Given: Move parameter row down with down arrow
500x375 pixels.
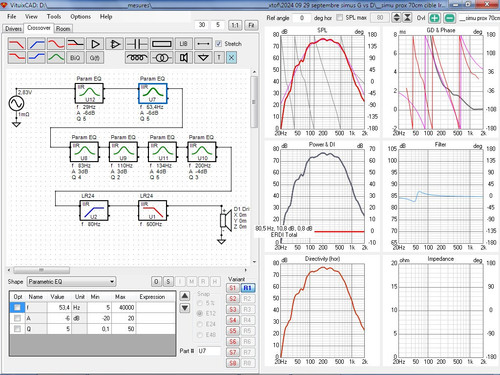Looking at the screenshot, I should 185,308.
